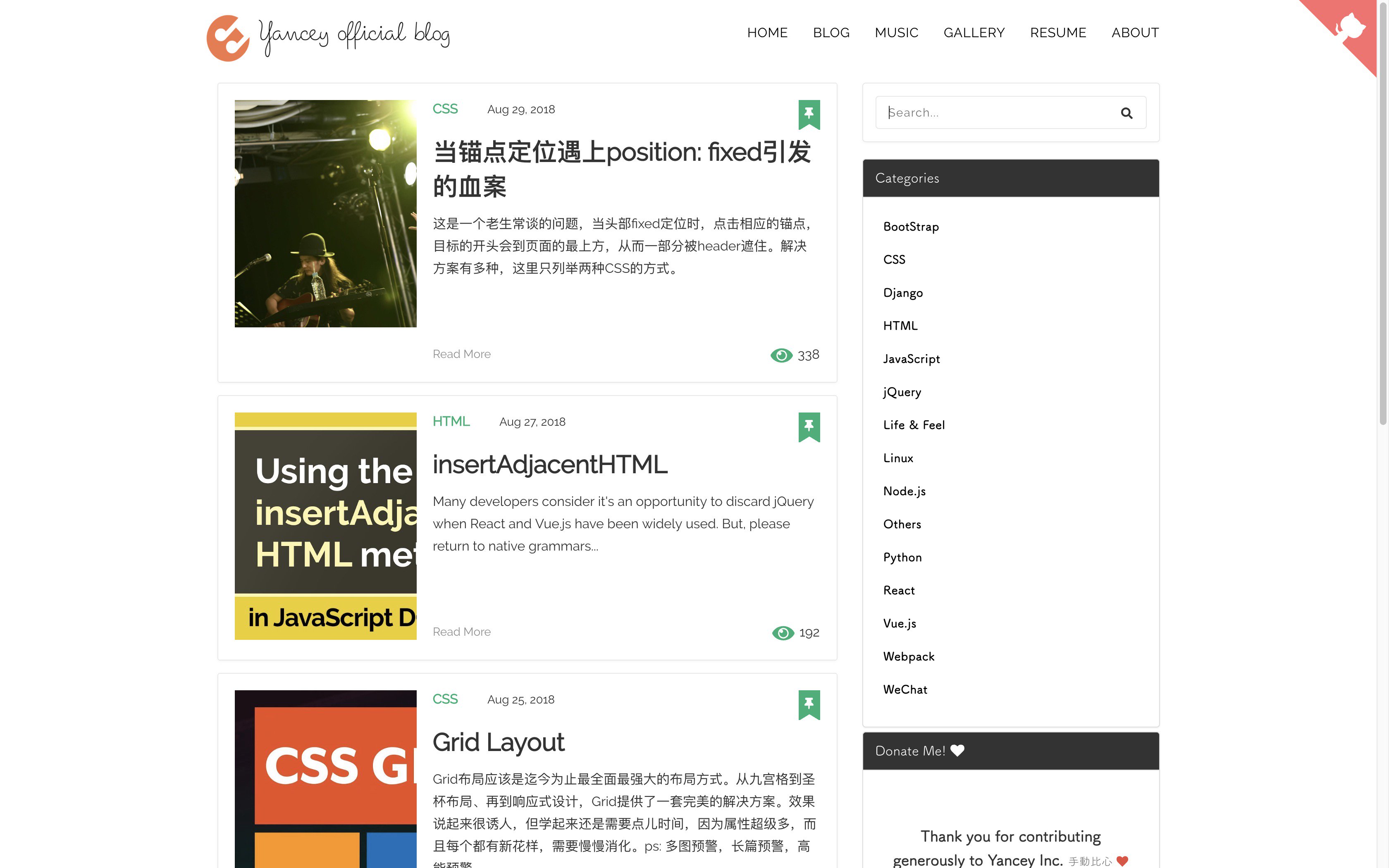Viewport: 1389px width, 868px height.
Task: Click the heart icon in Donate Me header
Action: [x=957, y=750]
